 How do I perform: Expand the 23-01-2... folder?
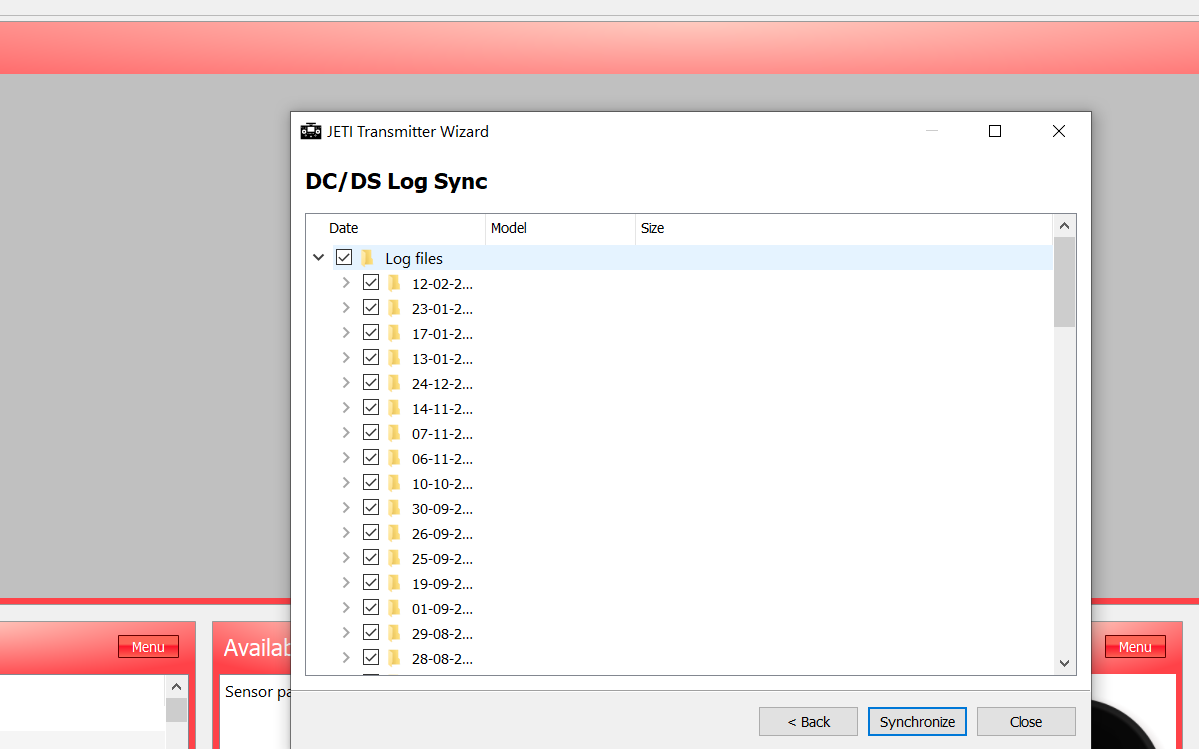tap(346, 308)
